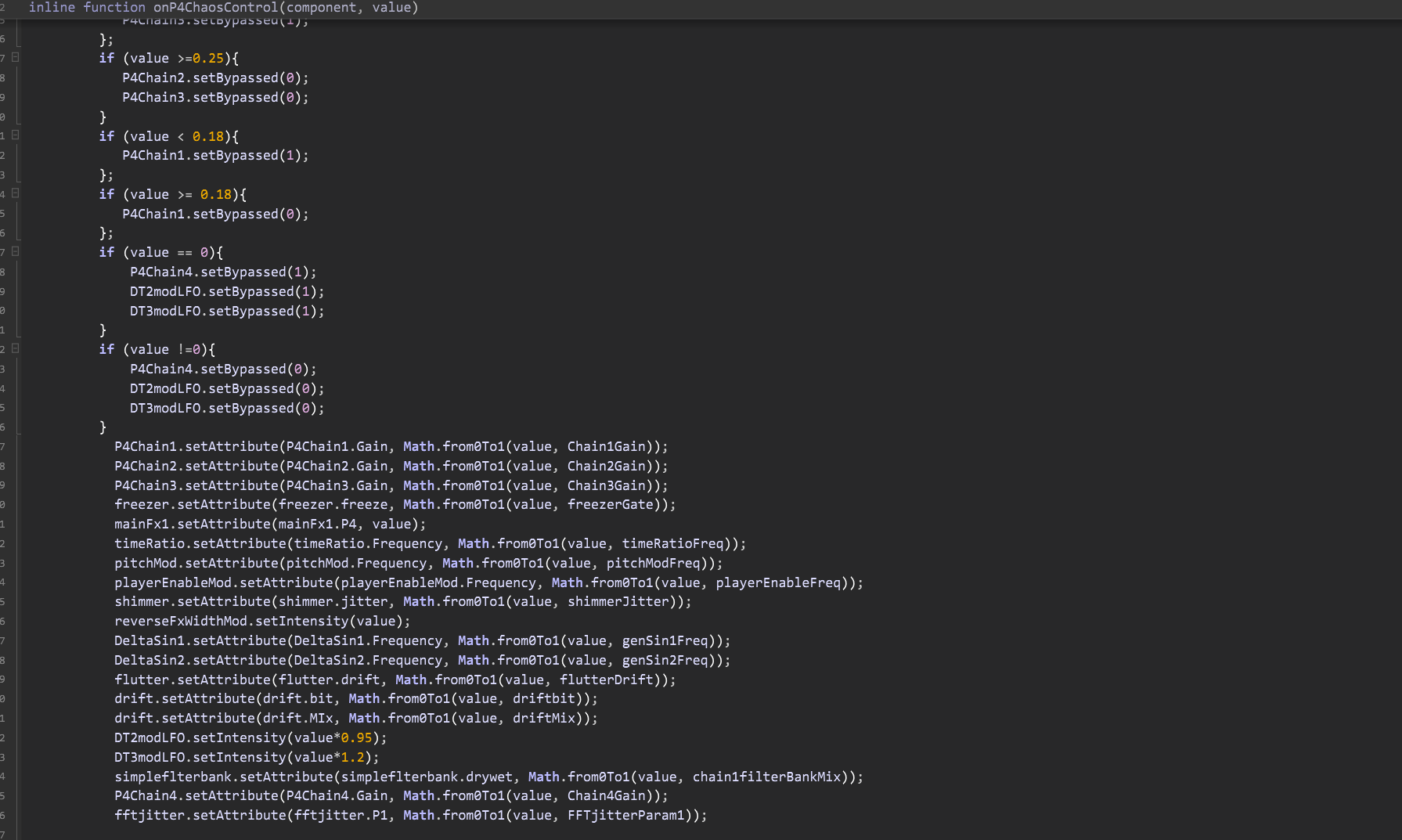
Task: Click the DeltaSin2.setAttribute genSin2Freq line
Action: pos(423,660)
